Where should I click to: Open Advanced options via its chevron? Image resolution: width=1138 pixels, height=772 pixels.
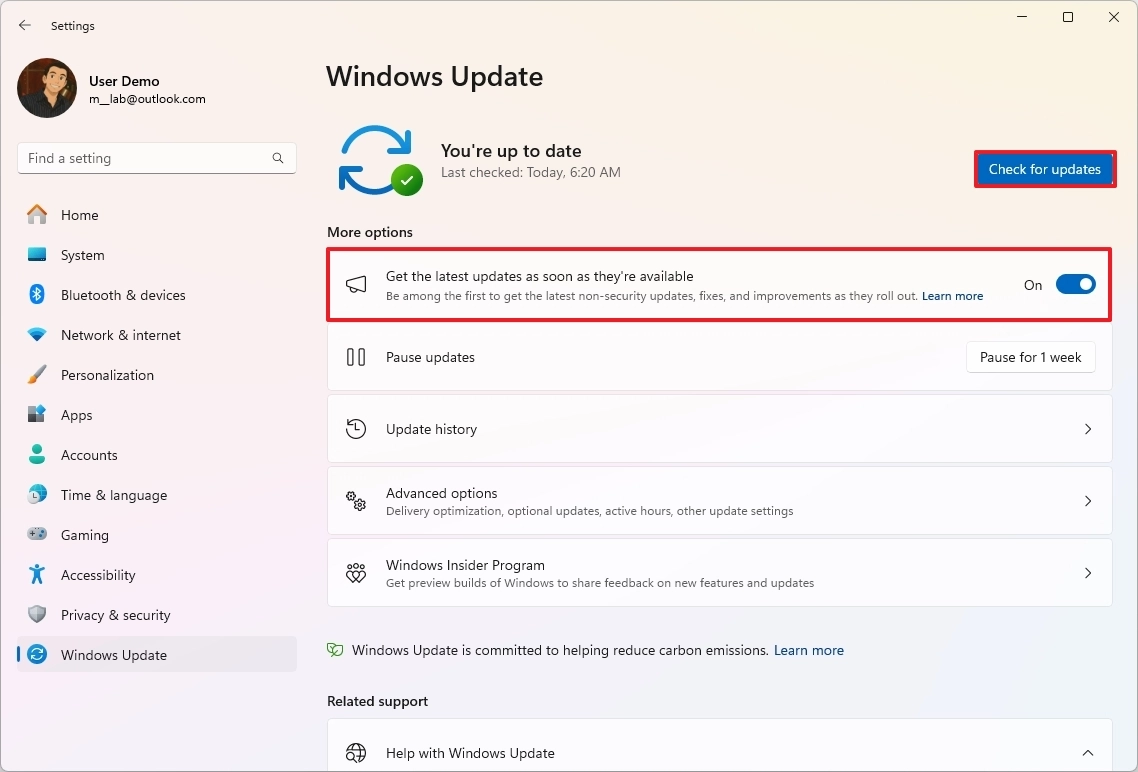coord(1088,501)
